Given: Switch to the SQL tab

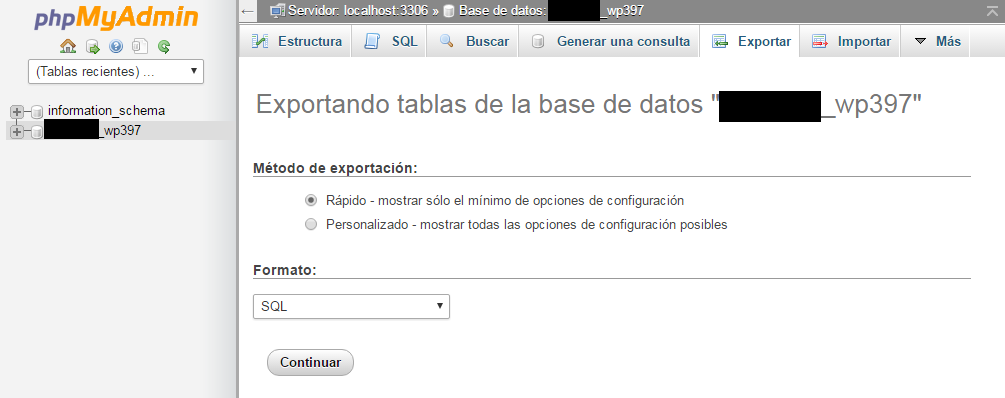Looking at the screenshot, I should point(389,41).
